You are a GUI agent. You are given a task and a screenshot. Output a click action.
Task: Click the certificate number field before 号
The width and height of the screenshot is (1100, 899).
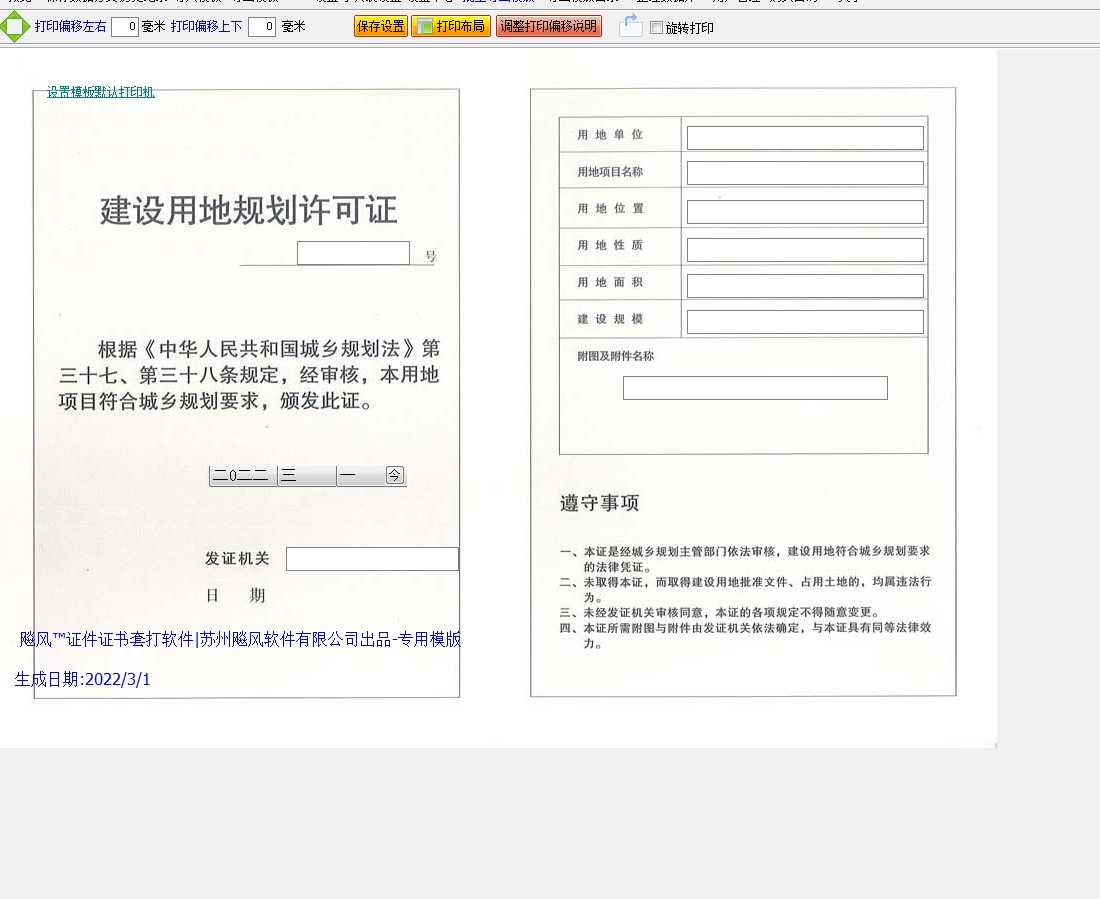(x=353, y=253)
